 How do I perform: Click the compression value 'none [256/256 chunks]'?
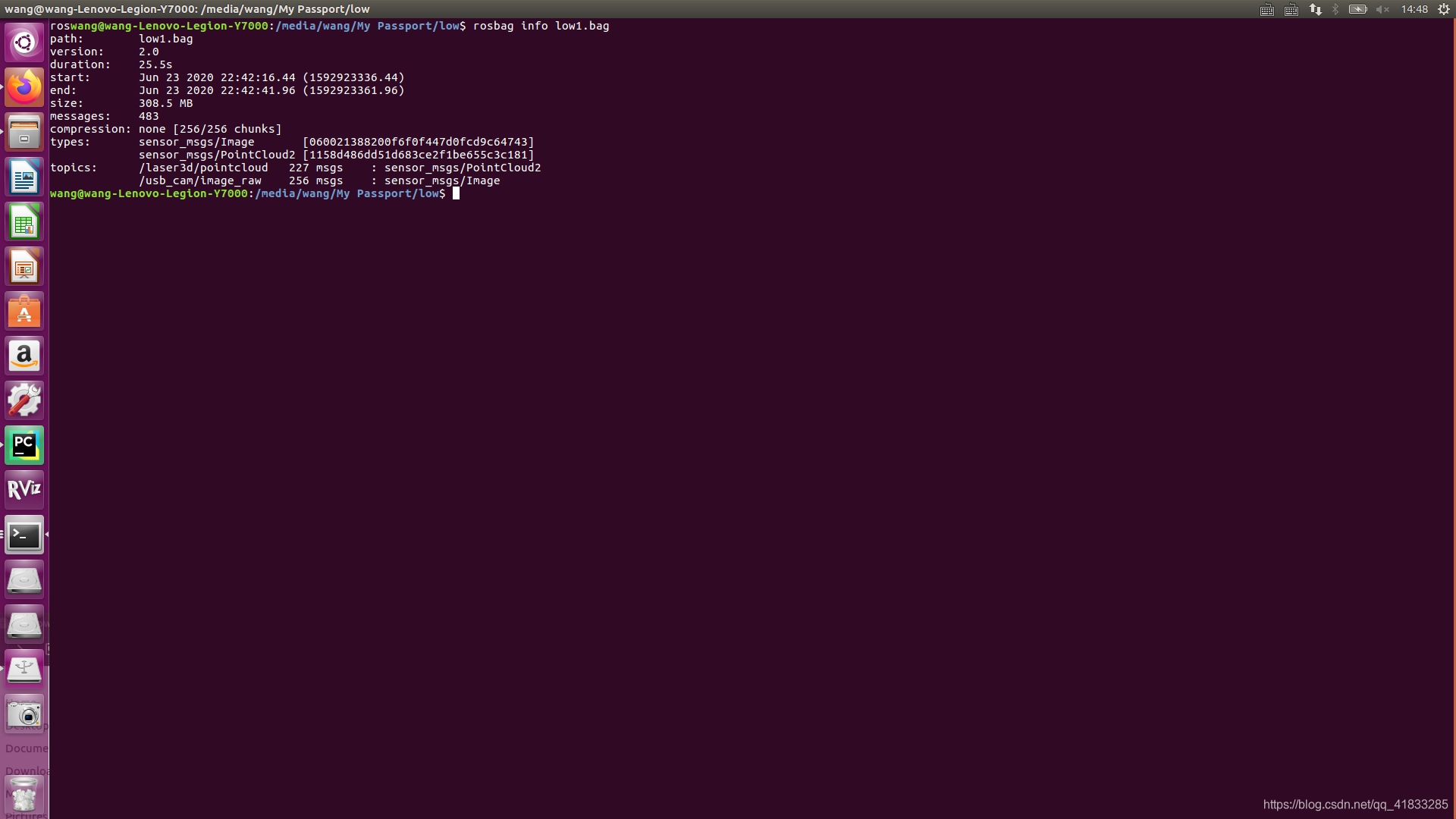click(x=210, y=129)
